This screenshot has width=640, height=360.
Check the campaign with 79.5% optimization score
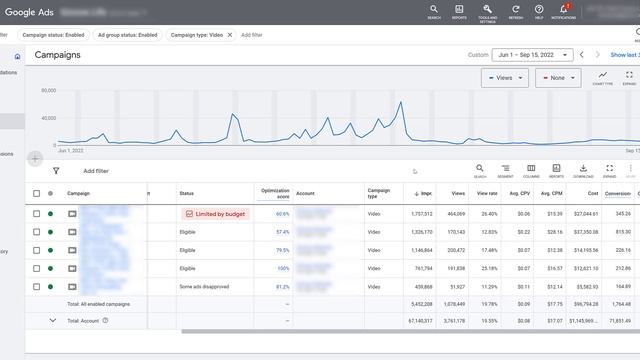(x=36, y=250)
